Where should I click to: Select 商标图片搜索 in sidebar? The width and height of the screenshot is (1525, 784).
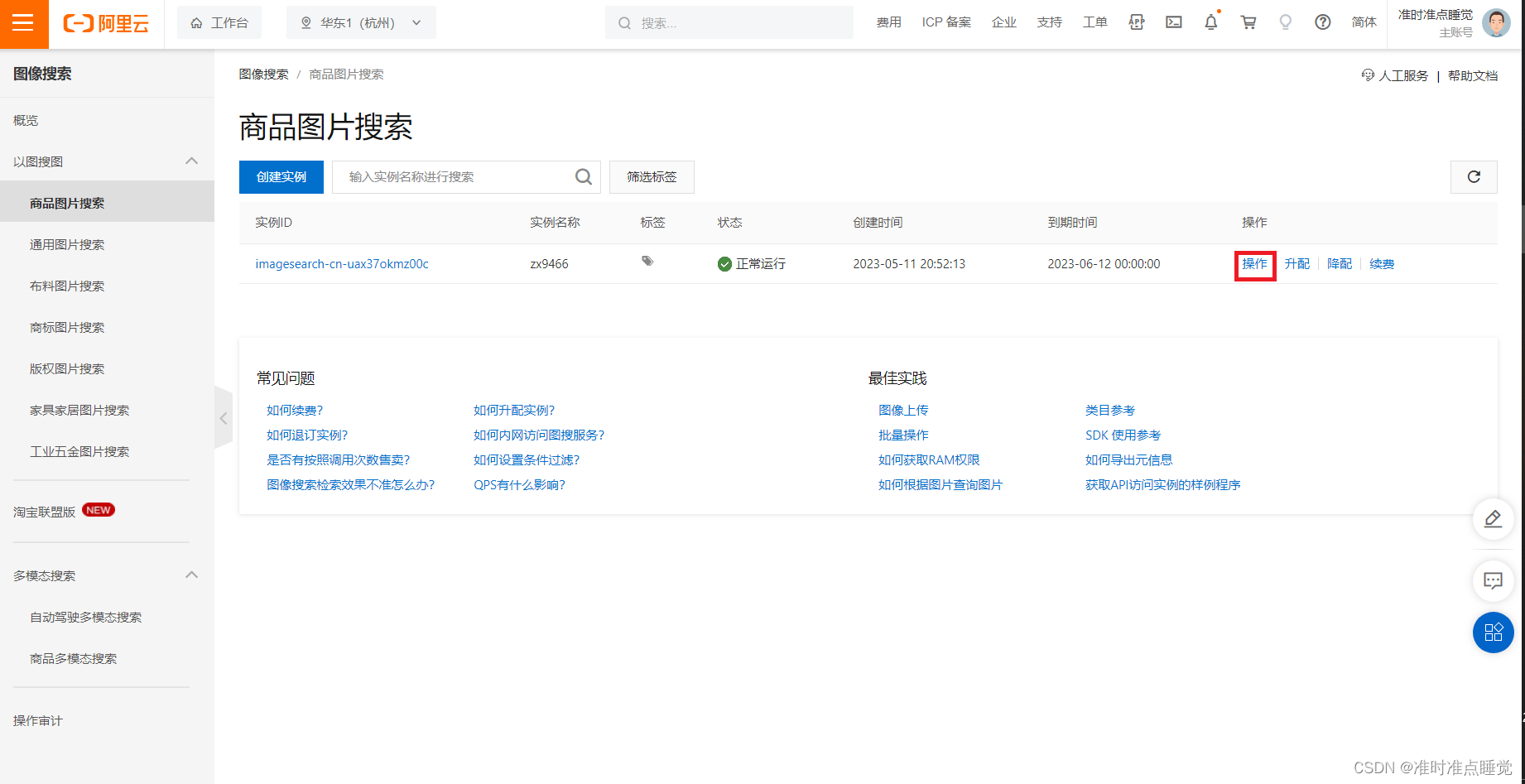pyautogui.click(x=67, y=327)
